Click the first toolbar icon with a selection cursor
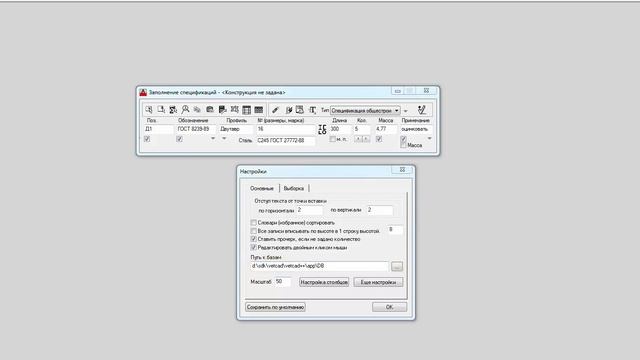Image resolution: width=640 pixels, height=360 pixels. click(x=149, y=110)
